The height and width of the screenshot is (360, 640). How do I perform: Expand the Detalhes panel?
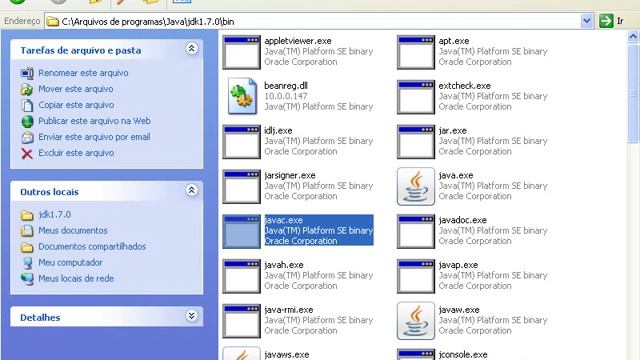click(191, 316)
